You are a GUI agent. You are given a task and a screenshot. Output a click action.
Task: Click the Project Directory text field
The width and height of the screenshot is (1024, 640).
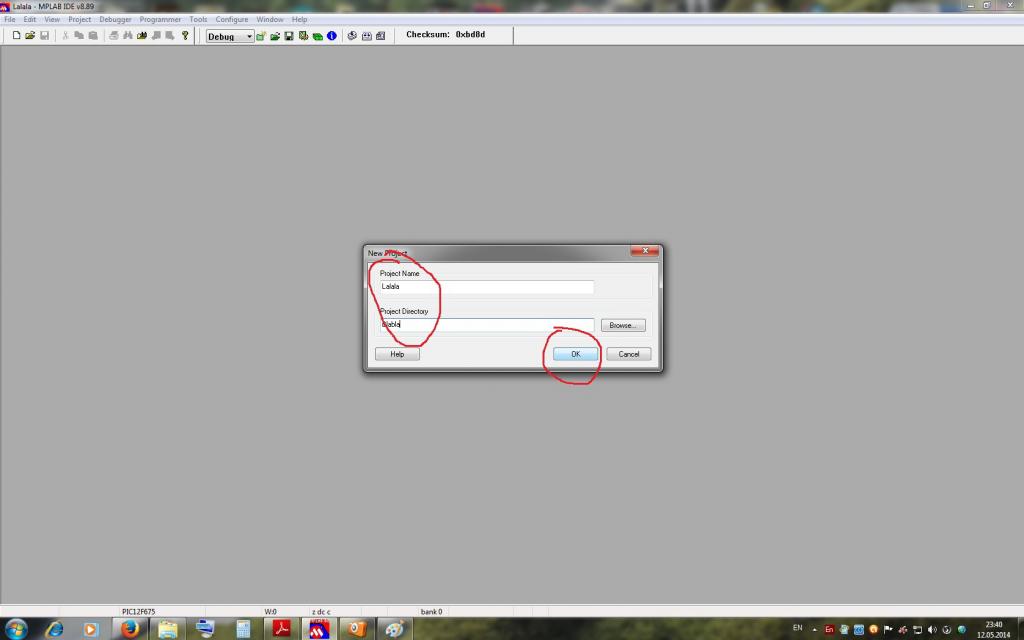486,325
